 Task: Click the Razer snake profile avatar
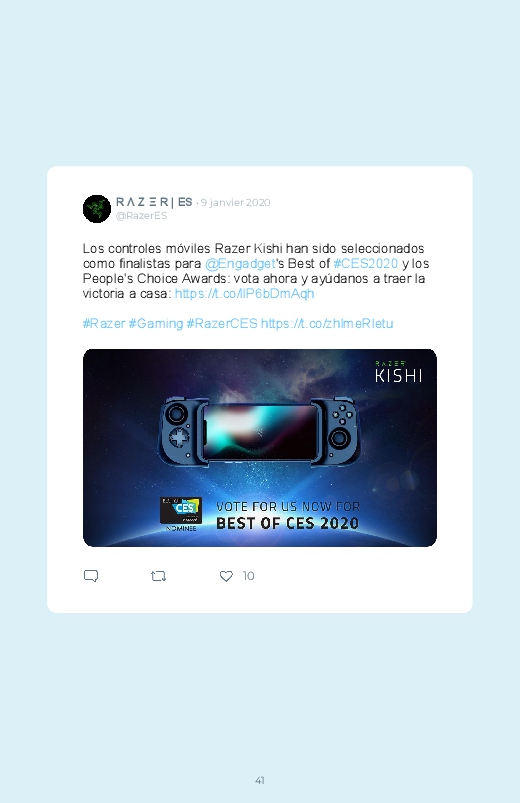point(97,208)
